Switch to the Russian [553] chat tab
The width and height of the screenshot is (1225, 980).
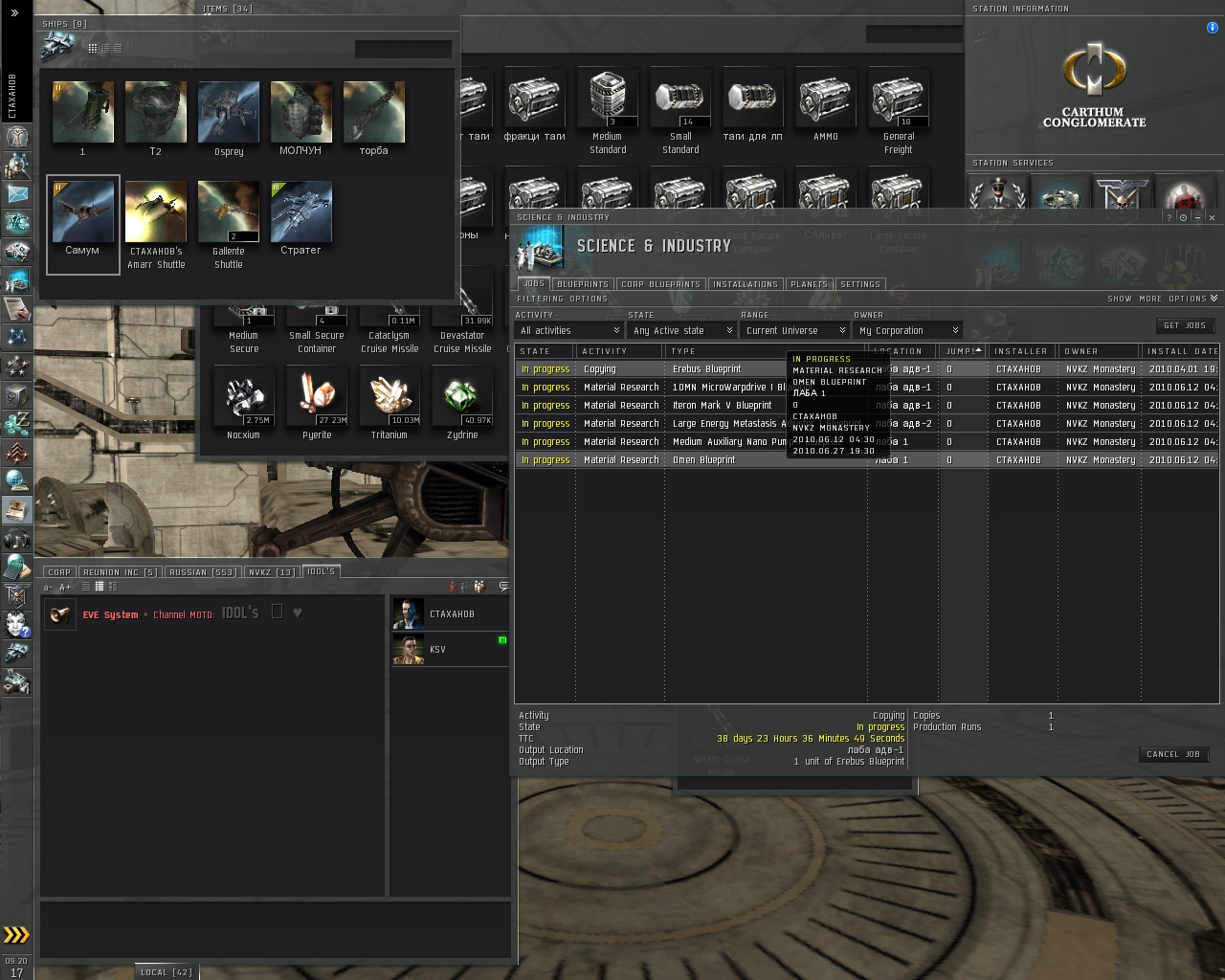click(x=202, y=572)
